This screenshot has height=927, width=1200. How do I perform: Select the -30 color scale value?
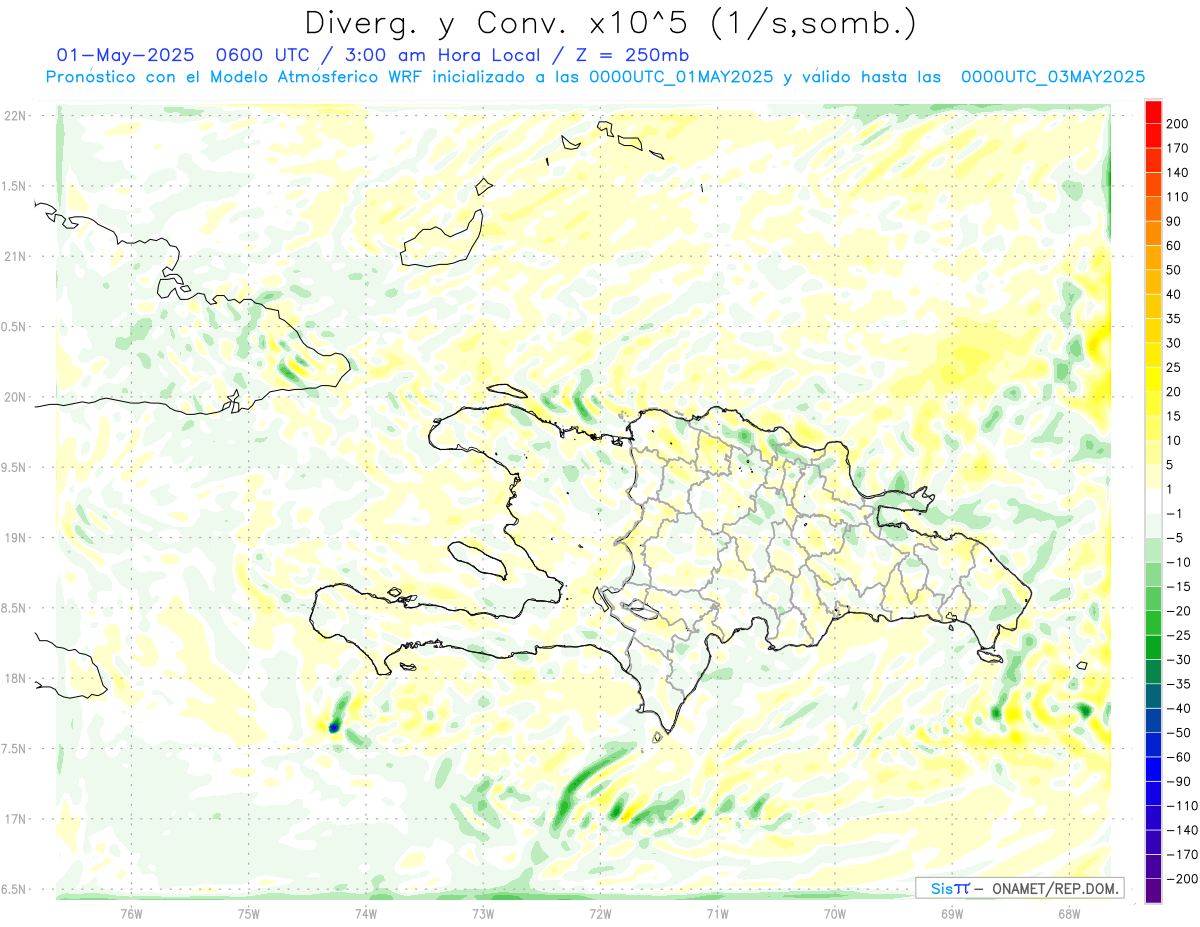[1181, 659]
